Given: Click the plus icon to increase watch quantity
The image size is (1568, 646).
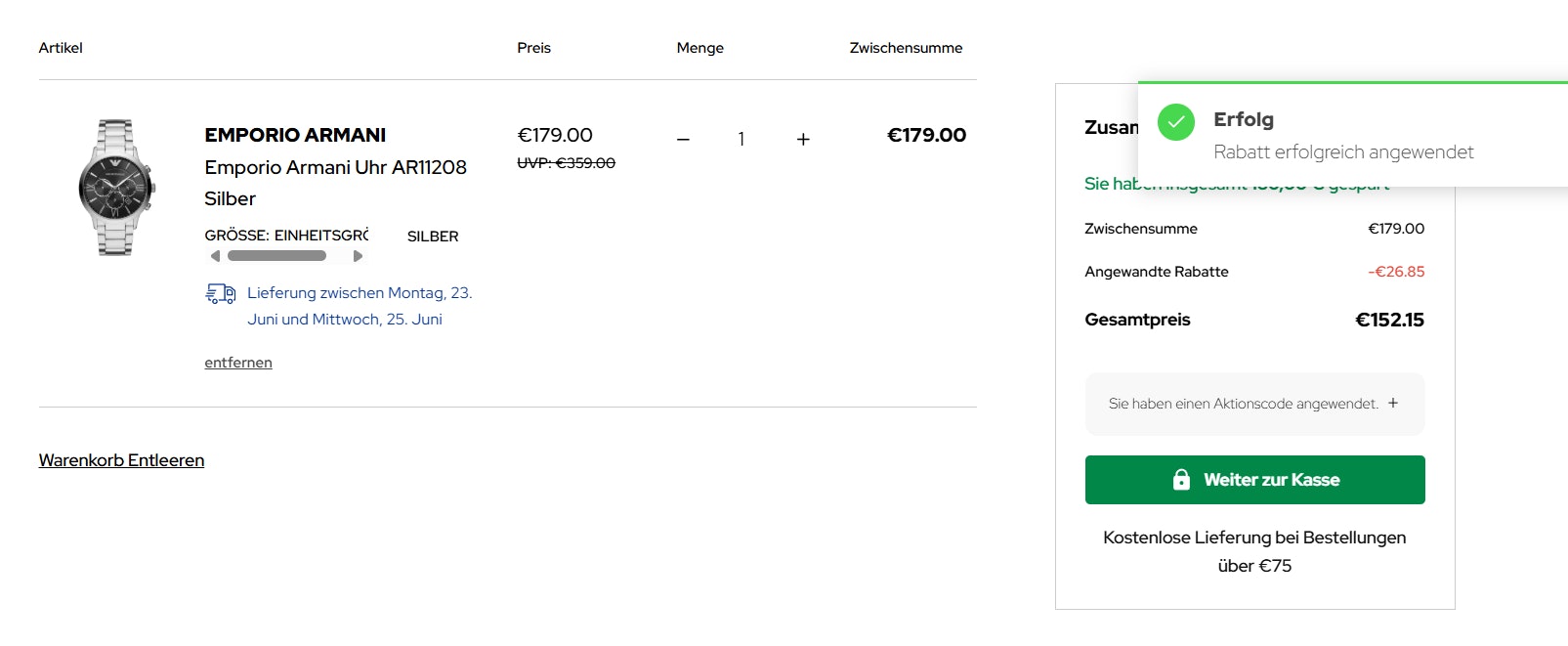Looking at the screenshot, I should pyautogui.click(x=802, y=139).
